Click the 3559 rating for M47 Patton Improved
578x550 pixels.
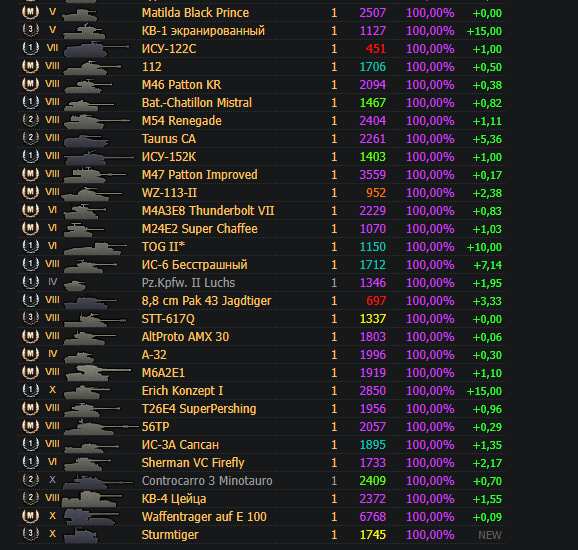(373, 175)
